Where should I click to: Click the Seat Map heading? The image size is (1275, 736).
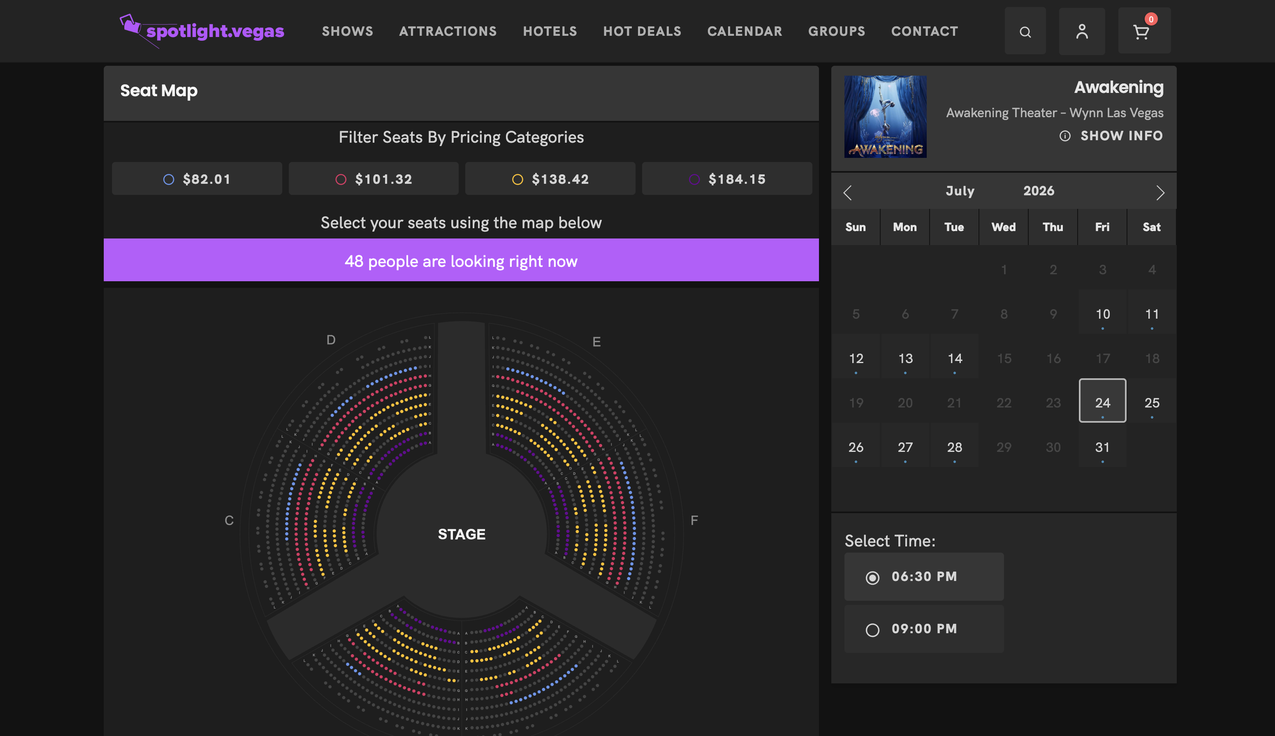click(x=159, y=90)
